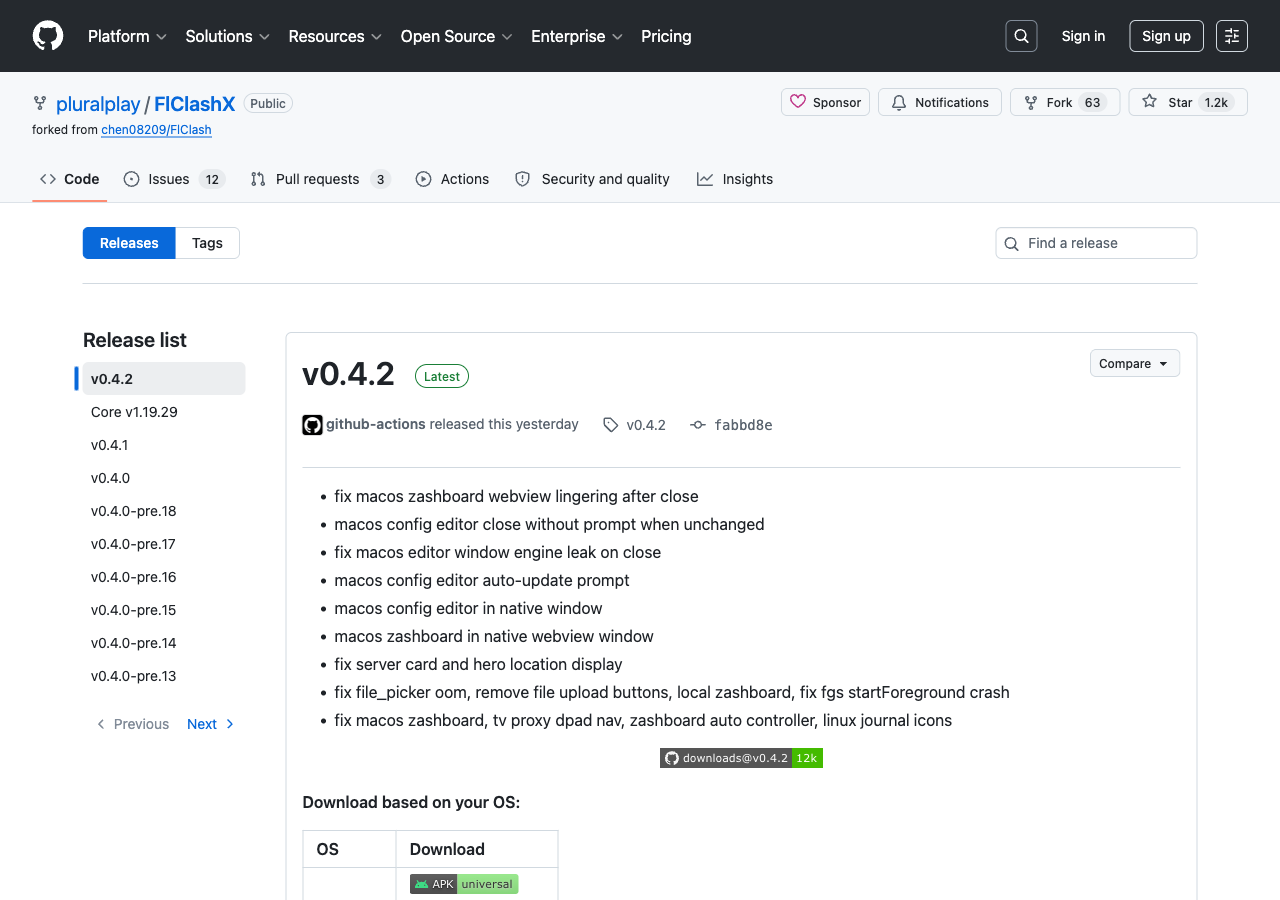
Task: Click the bell icon on Notifications
Action: tap(899, 102)
